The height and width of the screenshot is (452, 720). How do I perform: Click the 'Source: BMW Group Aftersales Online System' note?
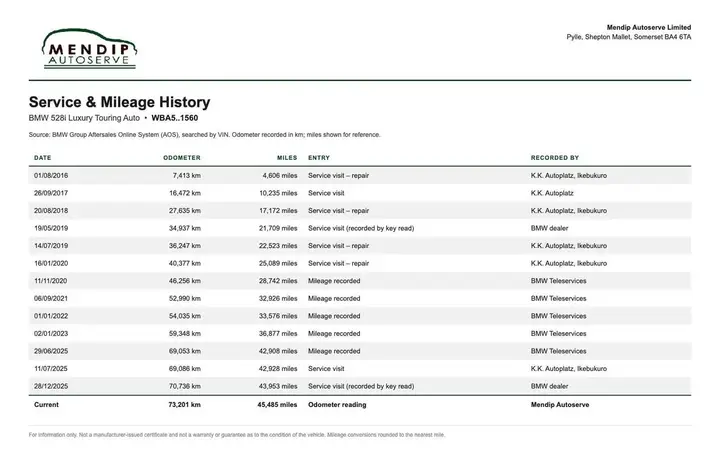point(204,135)
